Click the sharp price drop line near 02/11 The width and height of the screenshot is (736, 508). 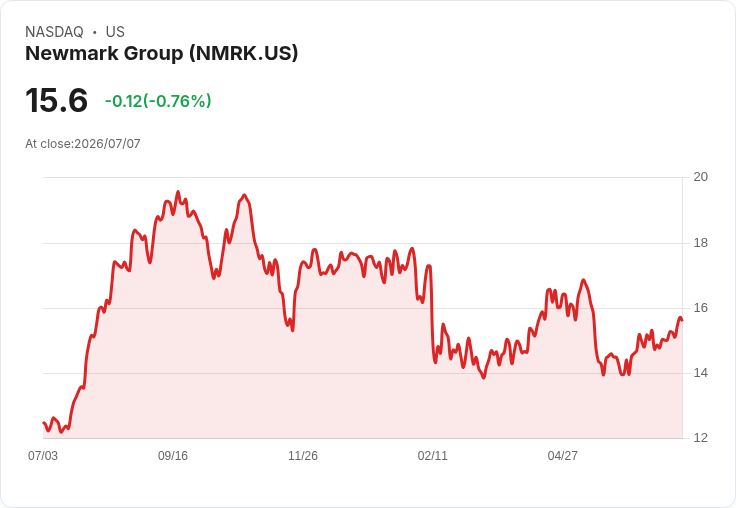click(x=432, y=314)
